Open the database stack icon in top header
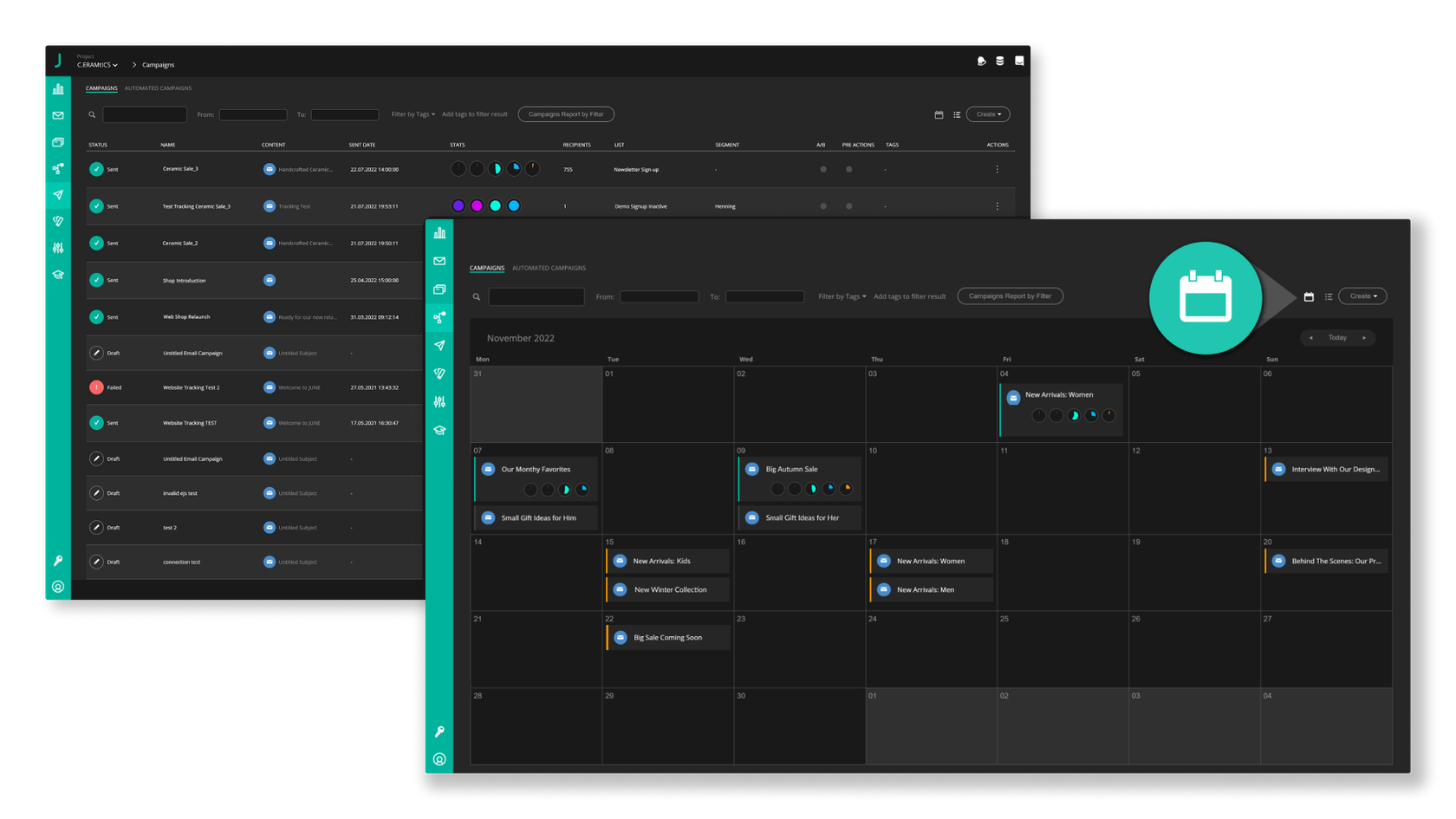1456x819 pixels. 1000,61
